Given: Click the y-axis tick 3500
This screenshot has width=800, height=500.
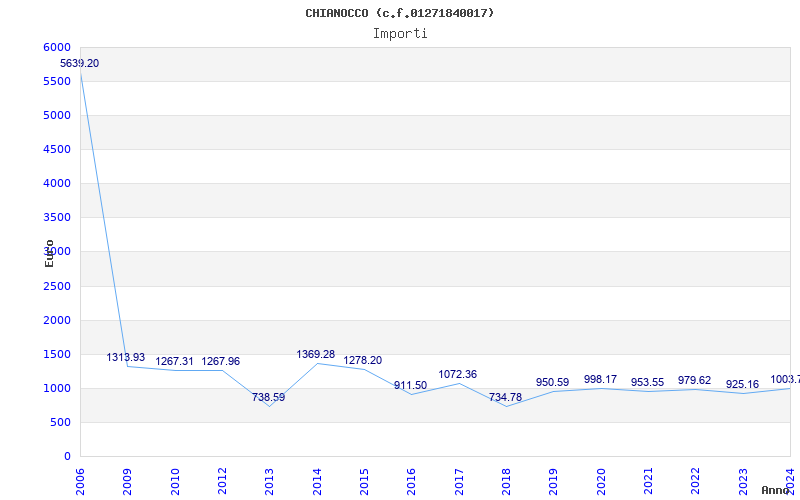Looking at the screenshot, I should (x=57, y=217).
